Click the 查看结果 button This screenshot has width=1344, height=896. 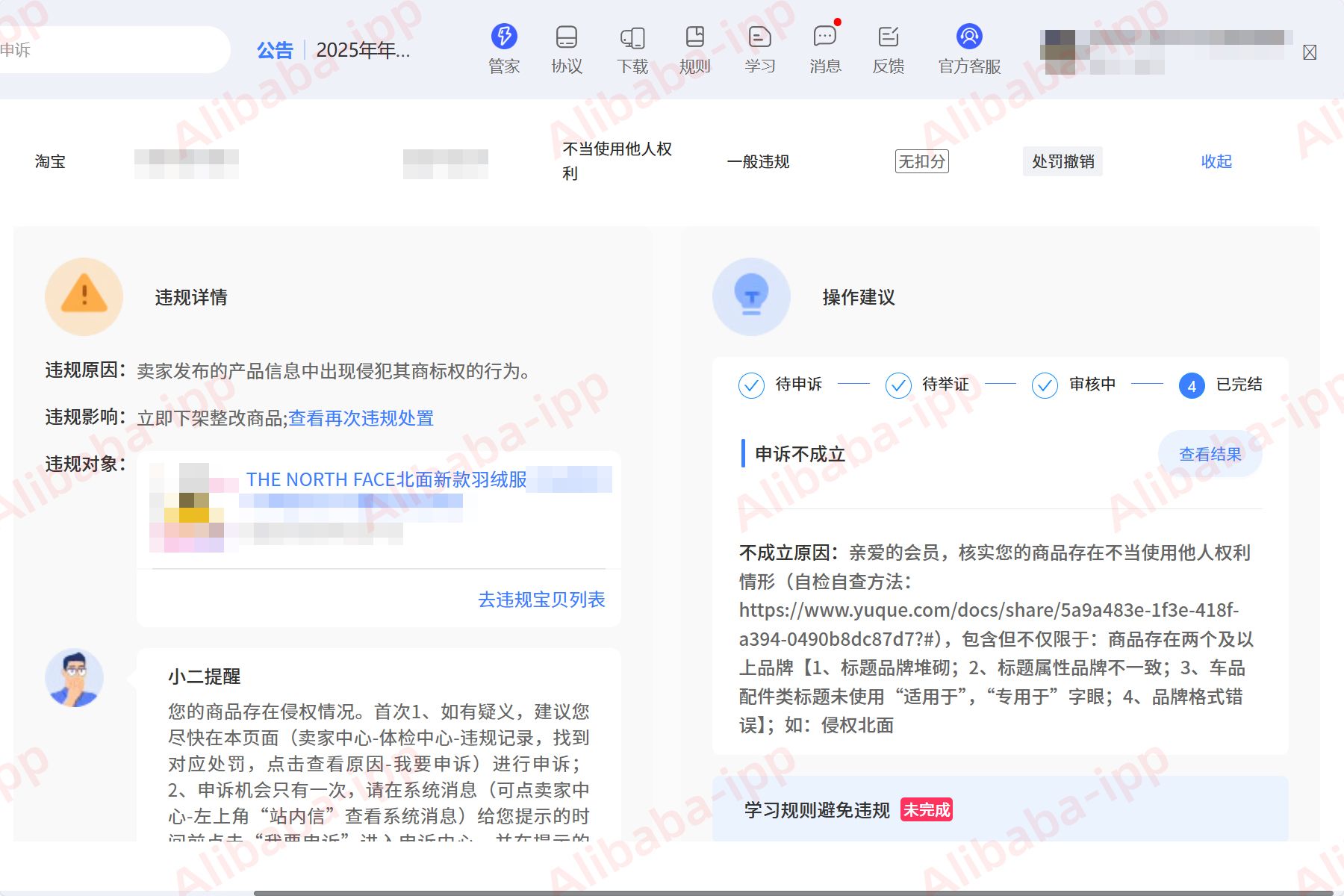coord(1210,454)
